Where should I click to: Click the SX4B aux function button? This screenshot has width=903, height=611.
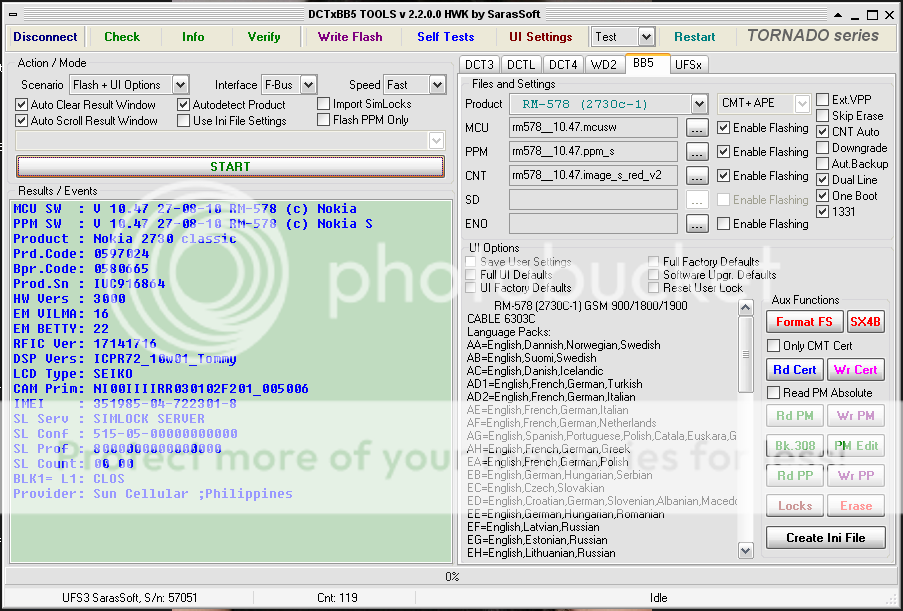(x=865, y=322)
